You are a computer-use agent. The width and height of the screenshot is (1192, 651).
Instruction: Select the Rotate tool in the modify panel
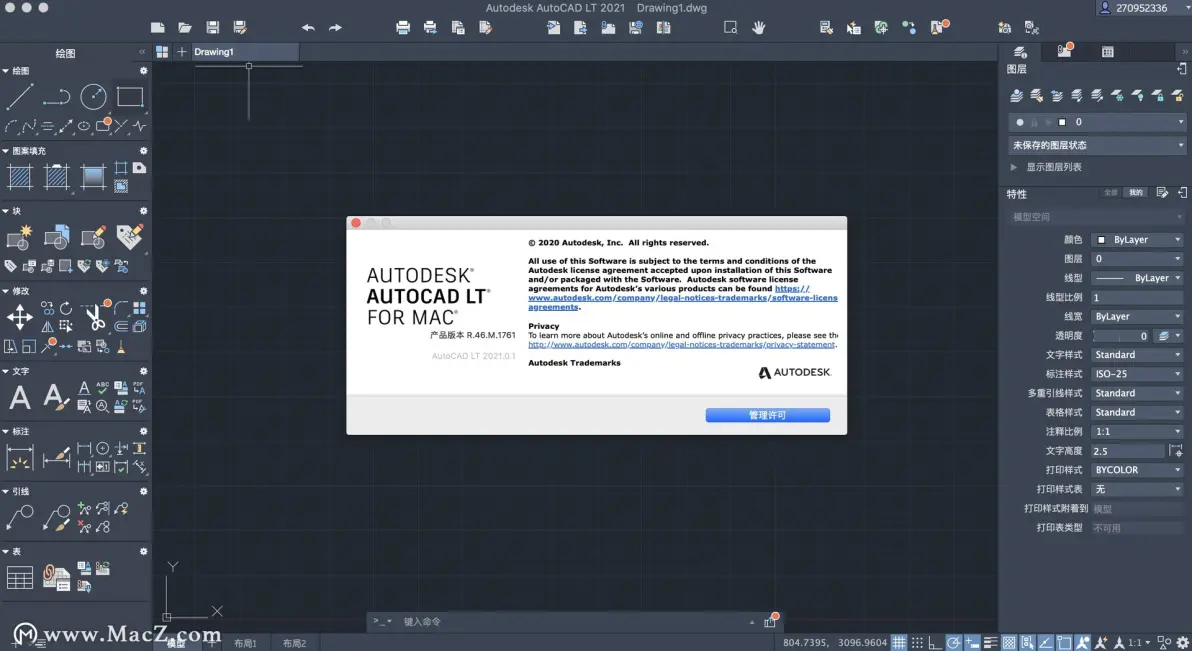pos(66,308)
